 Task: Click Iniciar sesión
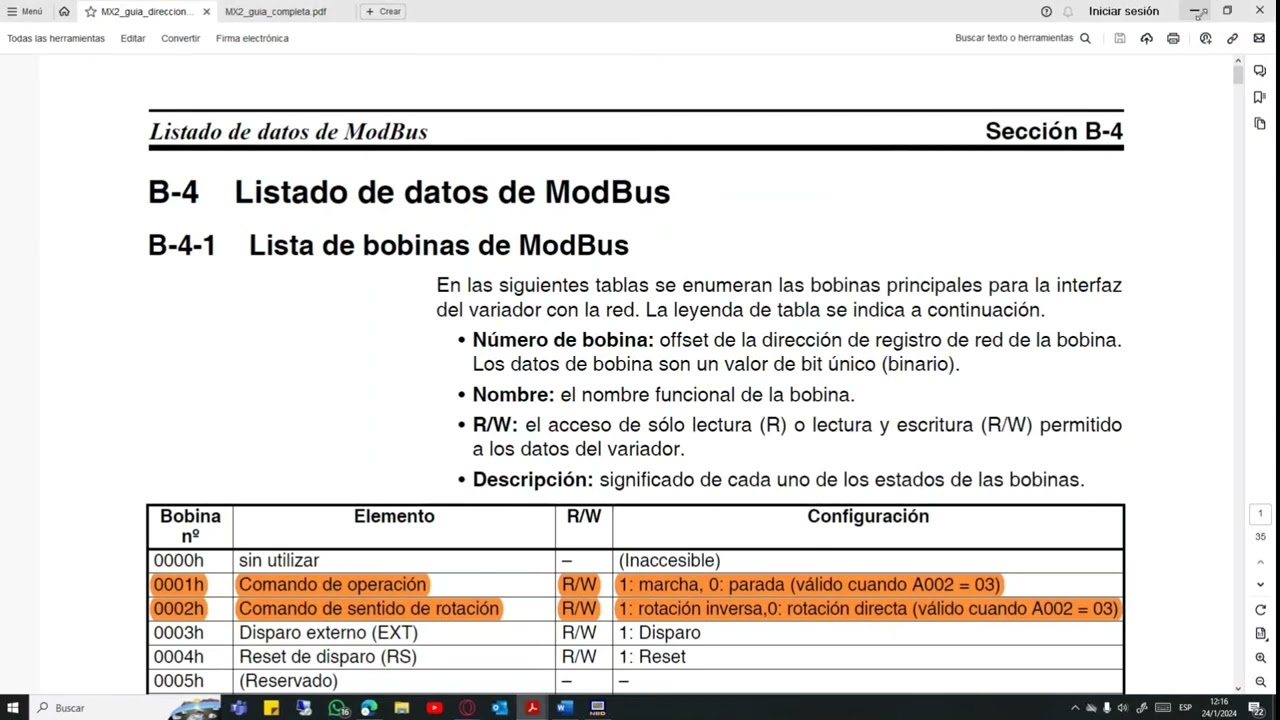1124,11
